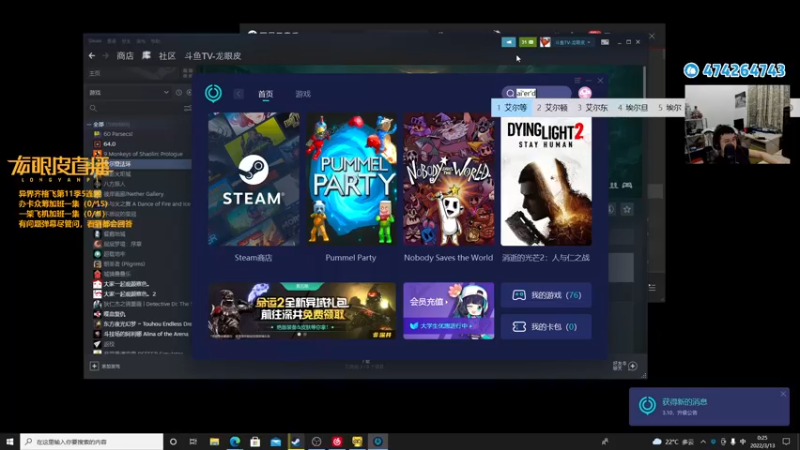Screen dimensions: 800x450
Task: Click the recent-activity clock icon in Steam sidebar
Action: 179,92
